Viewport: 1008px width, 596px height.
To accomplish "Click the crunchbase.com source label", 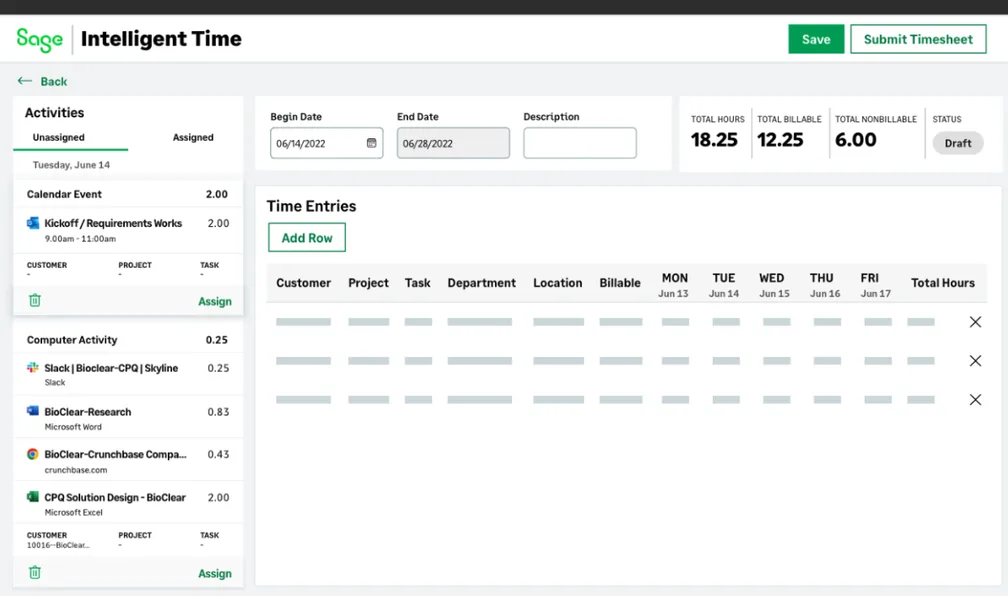I will coord(76,470).
